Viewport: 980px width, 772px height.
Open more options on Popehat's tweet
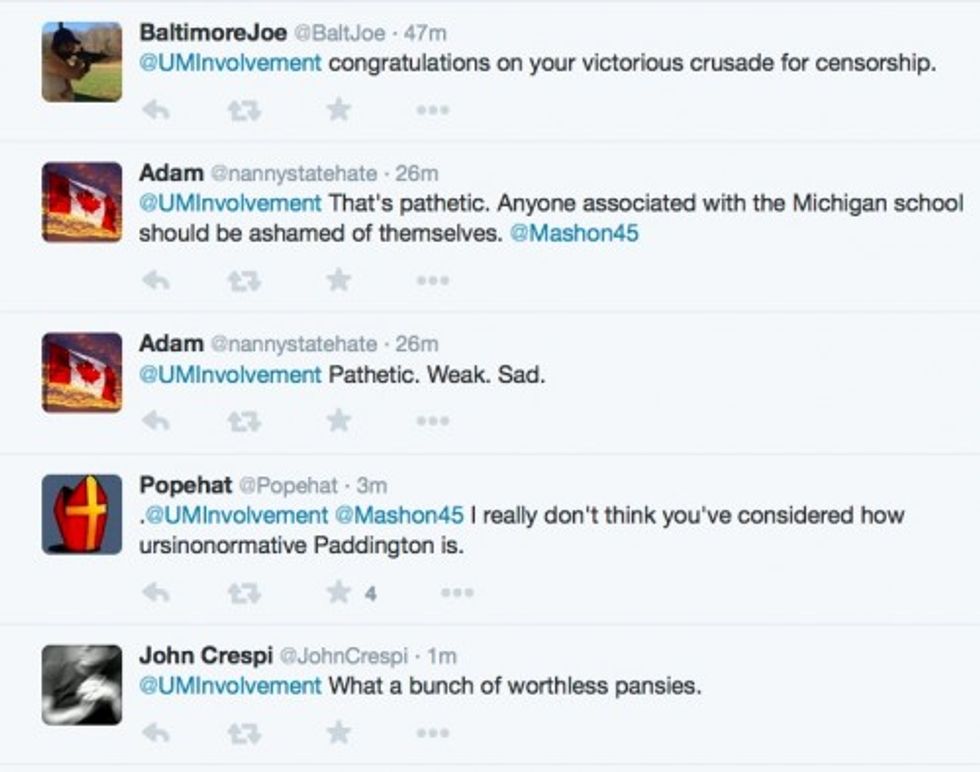pyautogui.click(x=457, y=593)
